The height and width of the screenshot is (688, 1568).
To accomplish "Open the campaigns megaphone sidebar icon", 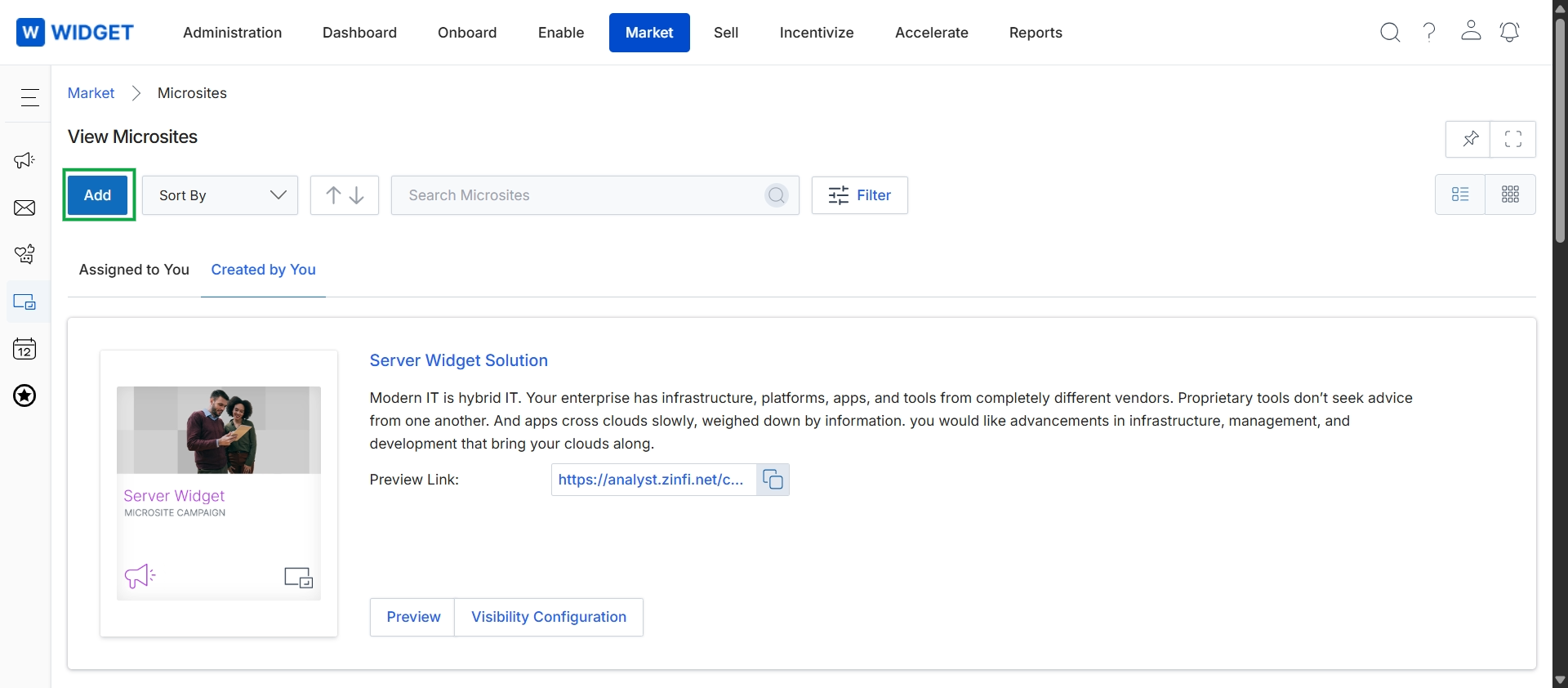I will click(x=24, y=160).
